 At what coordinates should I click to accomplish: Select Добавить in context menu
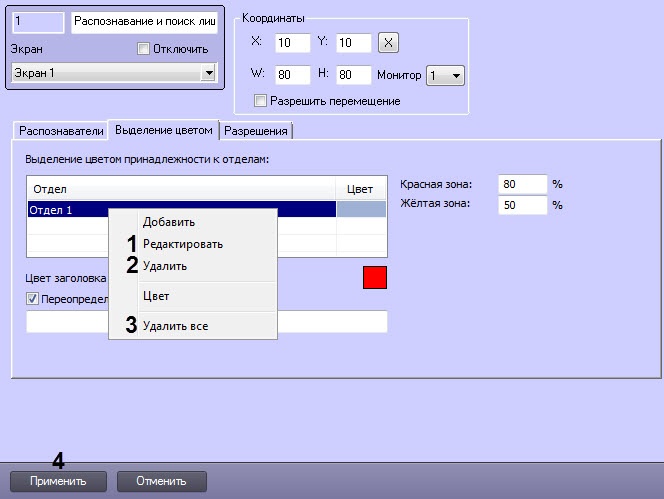[x=169, y=222]
